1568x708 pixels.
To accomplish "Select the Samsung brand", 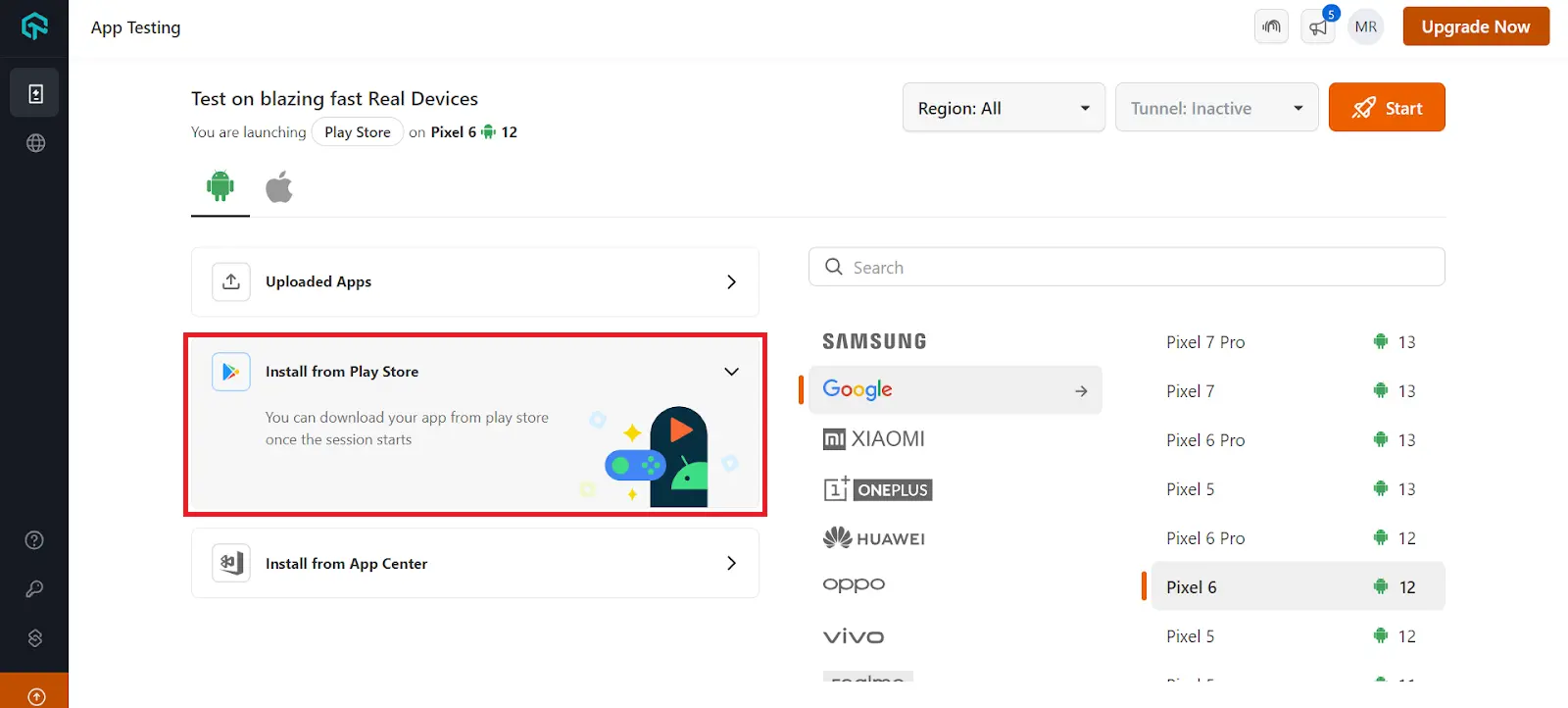I will 874,341.
